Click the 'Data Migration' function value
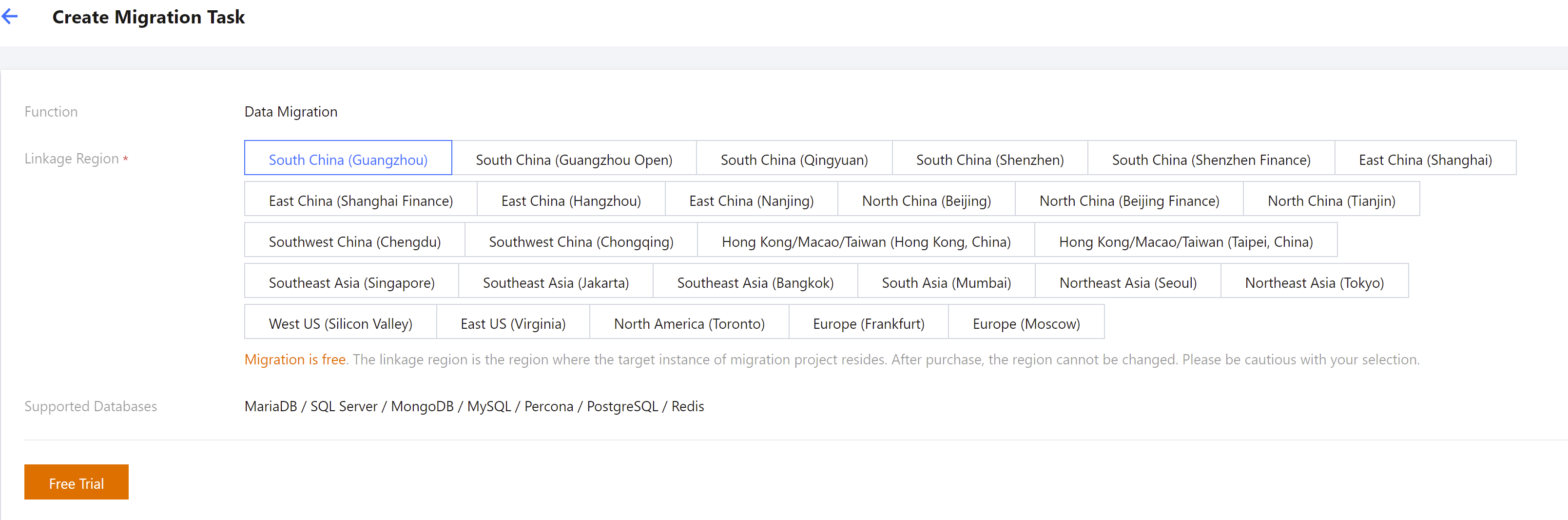 [x=291, y=112]
